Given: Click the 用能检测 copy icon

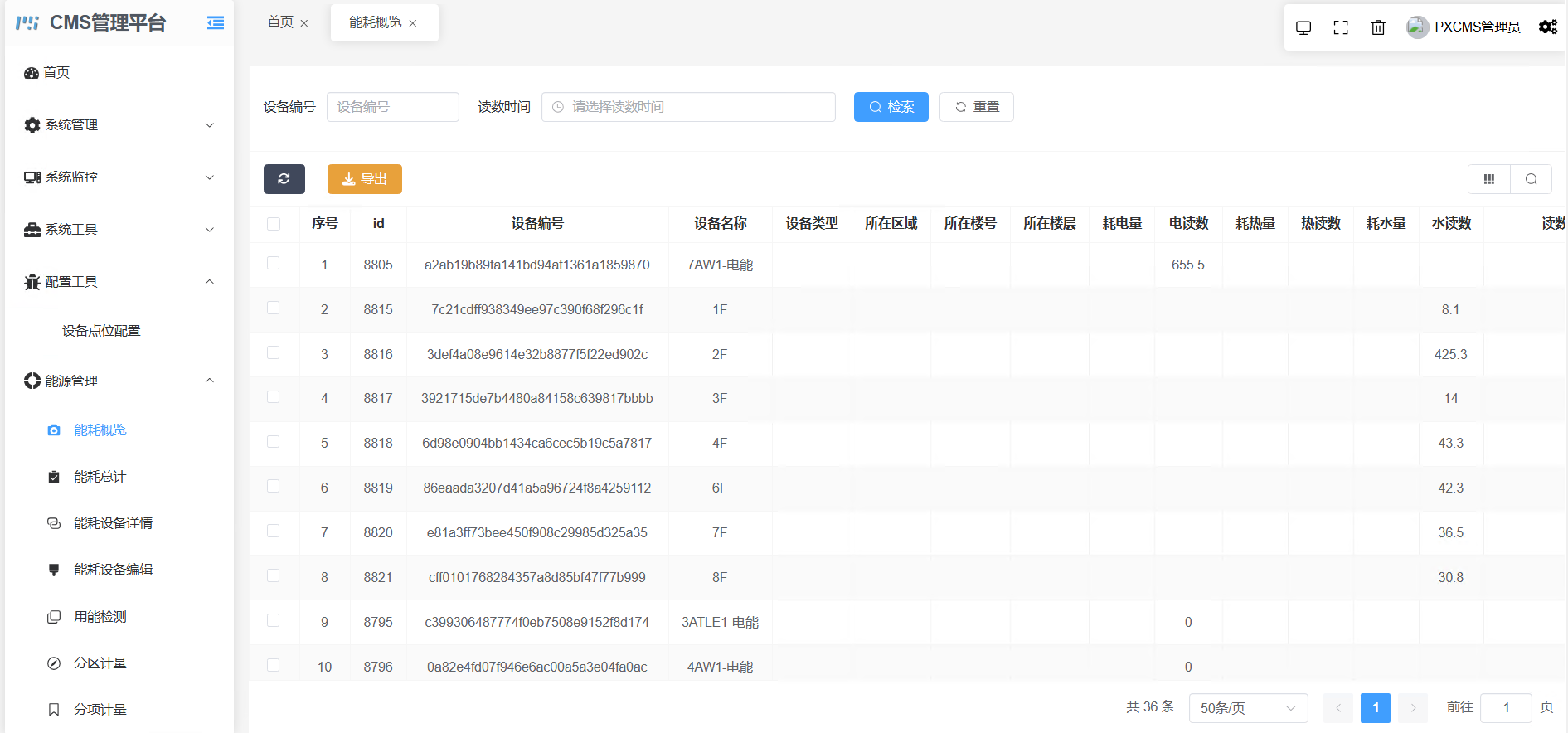Looking at the screenshot, I should coord(54,617).
